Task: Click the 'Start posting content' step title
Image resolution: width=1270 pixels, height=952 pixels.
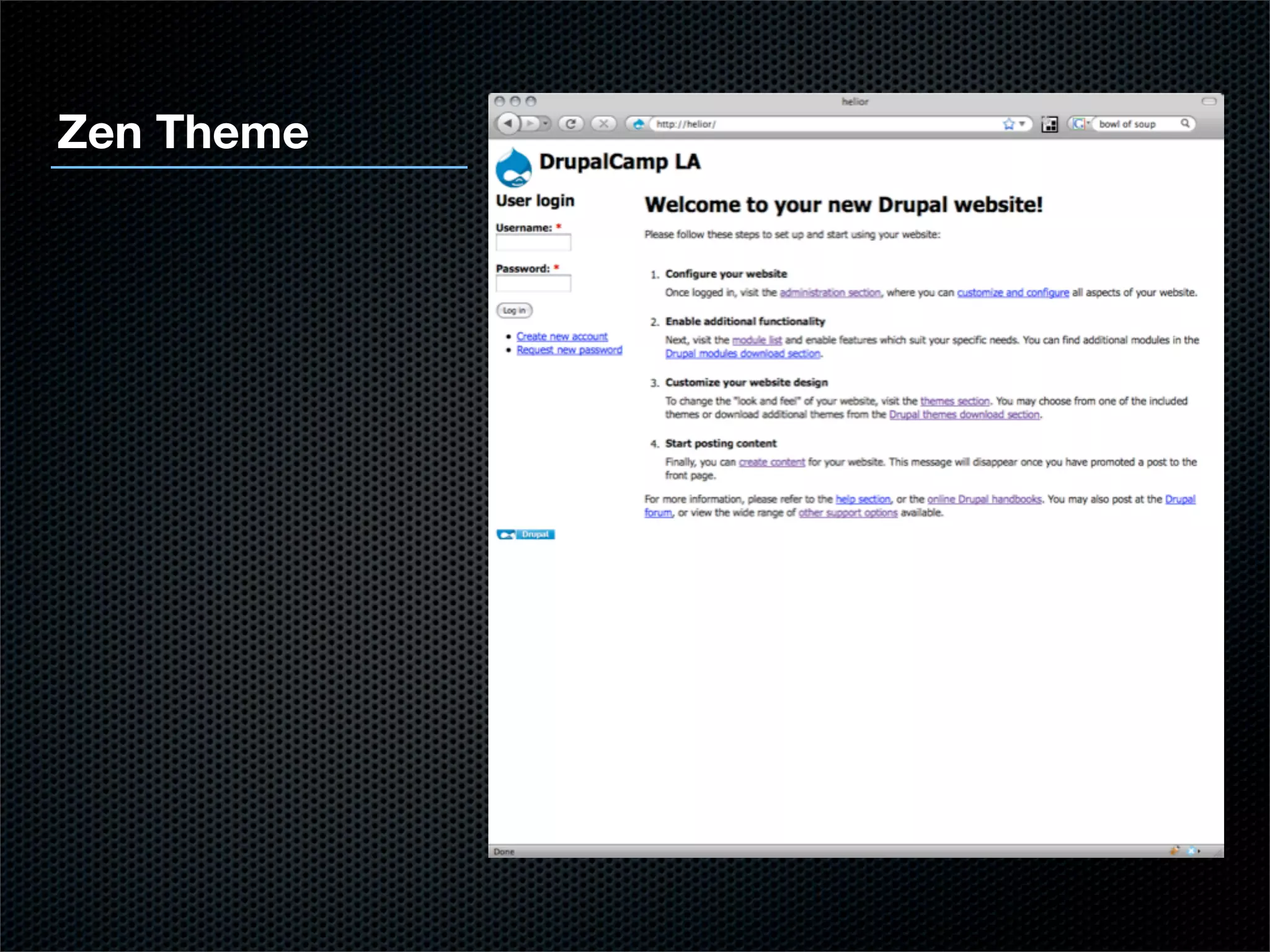Action: 721,444
